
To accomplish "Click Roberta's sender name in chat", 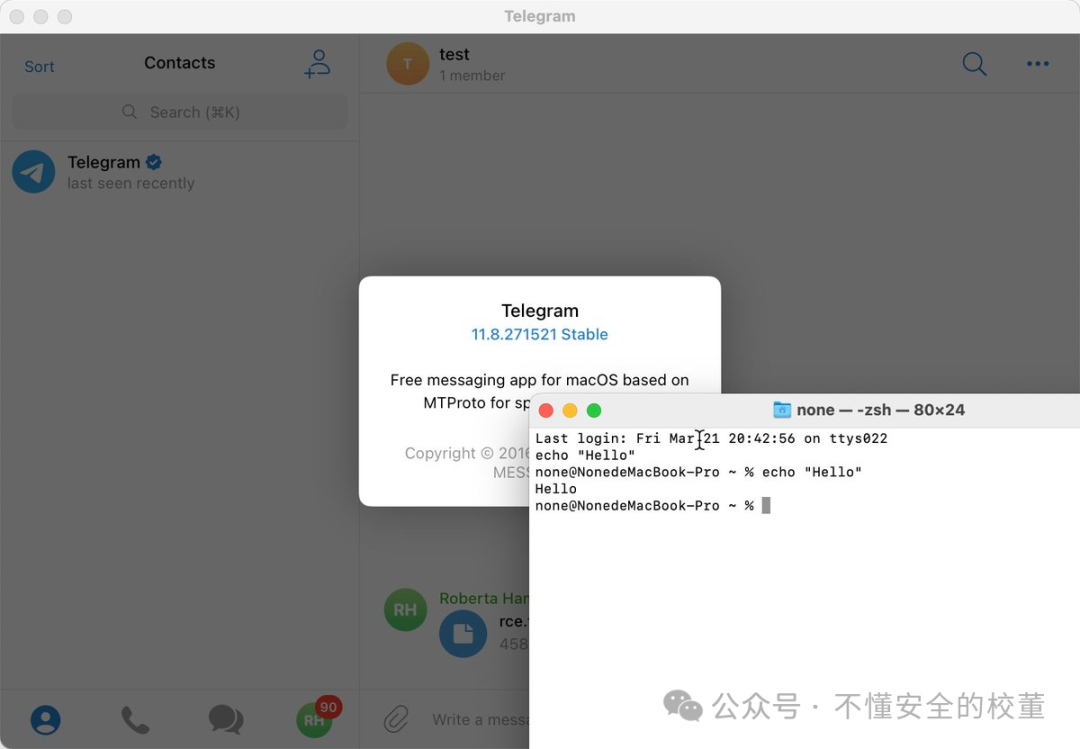I will 484,598.
